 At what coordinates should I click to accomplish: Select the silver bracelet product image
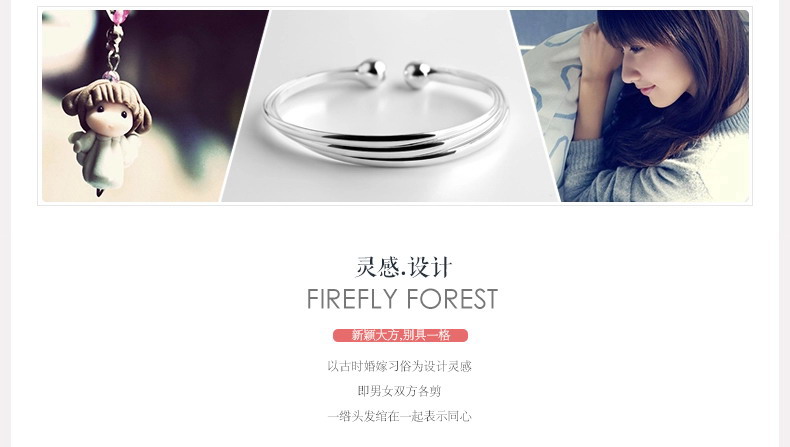point(390,106)
